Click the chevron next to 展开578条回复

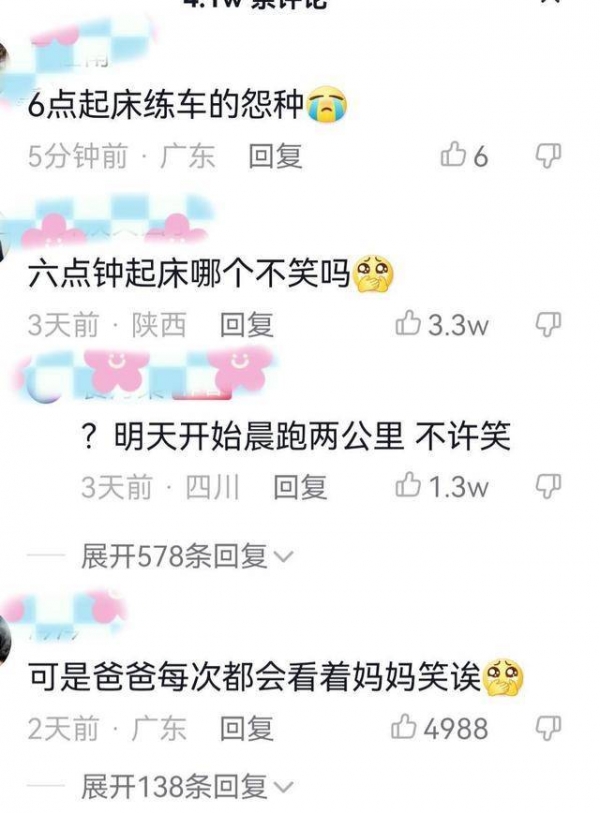[x=283, y=557]
